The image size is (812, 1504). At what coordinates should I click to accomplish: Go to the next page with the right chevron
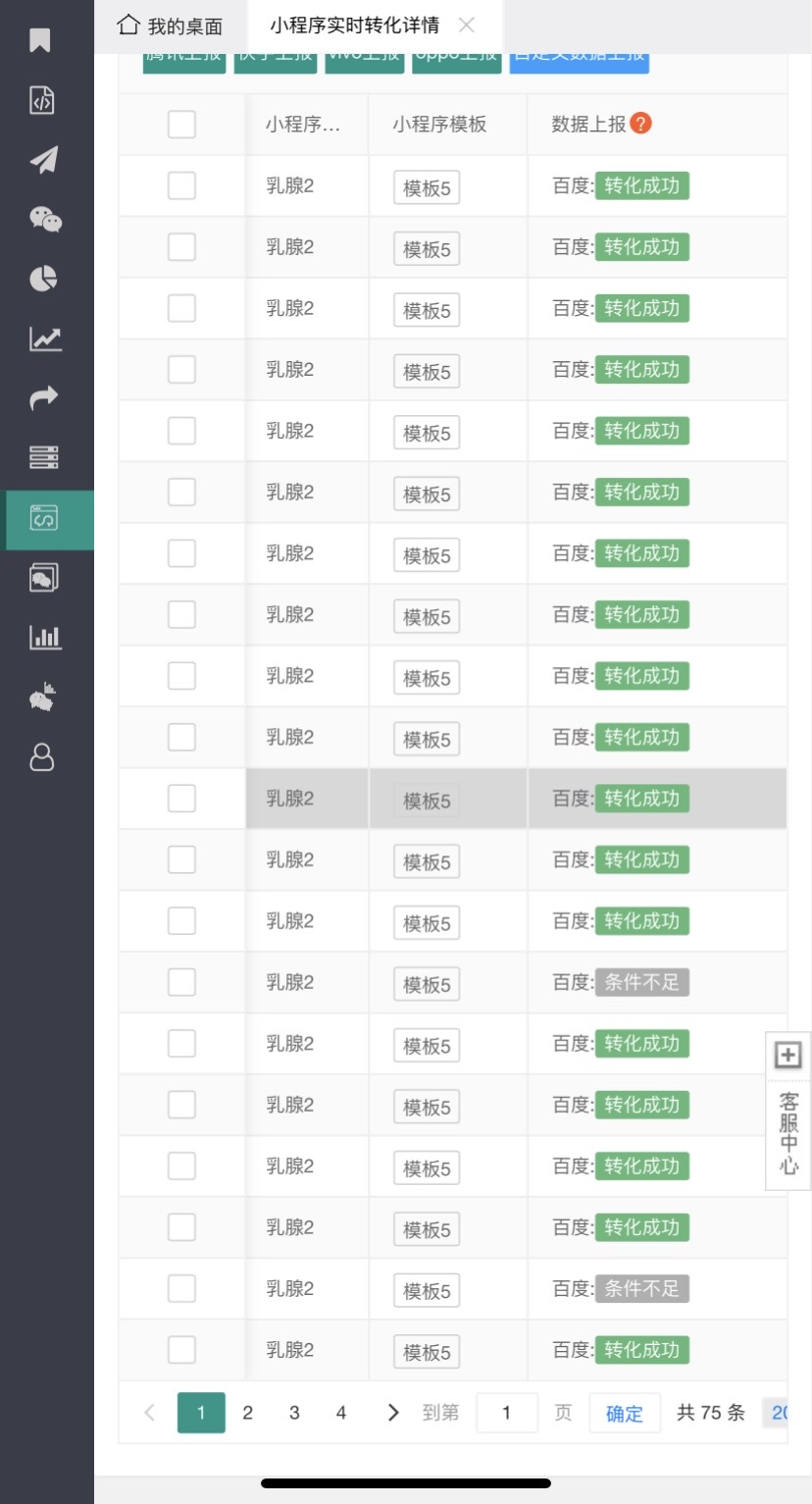(393, 1413)
